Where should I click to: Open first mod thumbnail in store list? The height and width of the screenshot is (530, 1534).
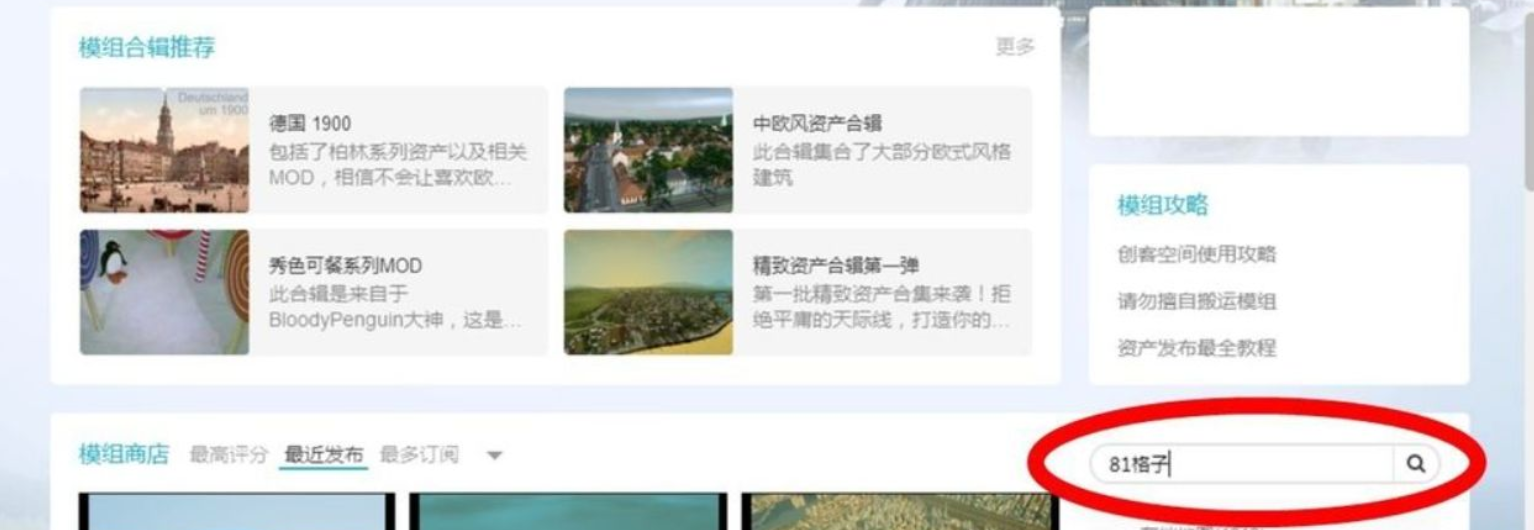[x=237, y=511]
